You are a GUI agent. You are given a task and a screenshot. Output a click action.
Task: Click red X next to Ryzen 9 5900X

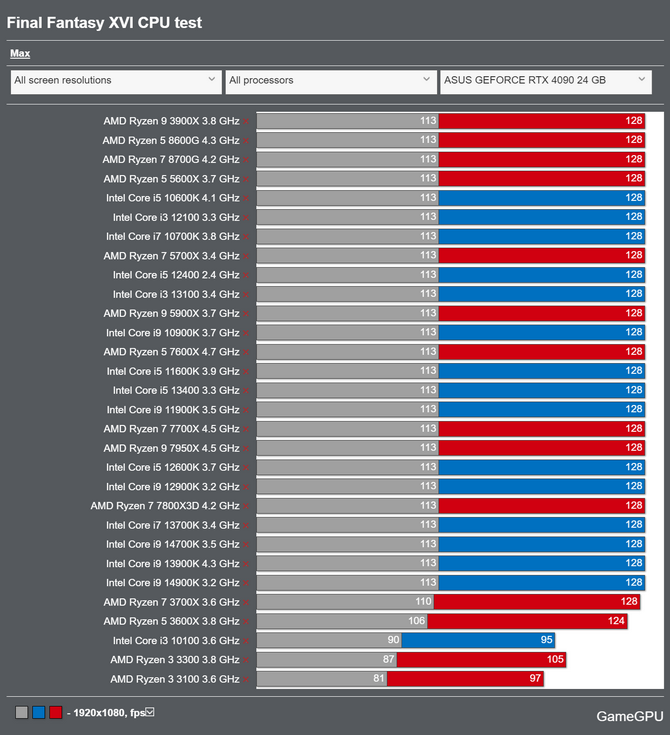pyautogui.click(x=246, y=314)
